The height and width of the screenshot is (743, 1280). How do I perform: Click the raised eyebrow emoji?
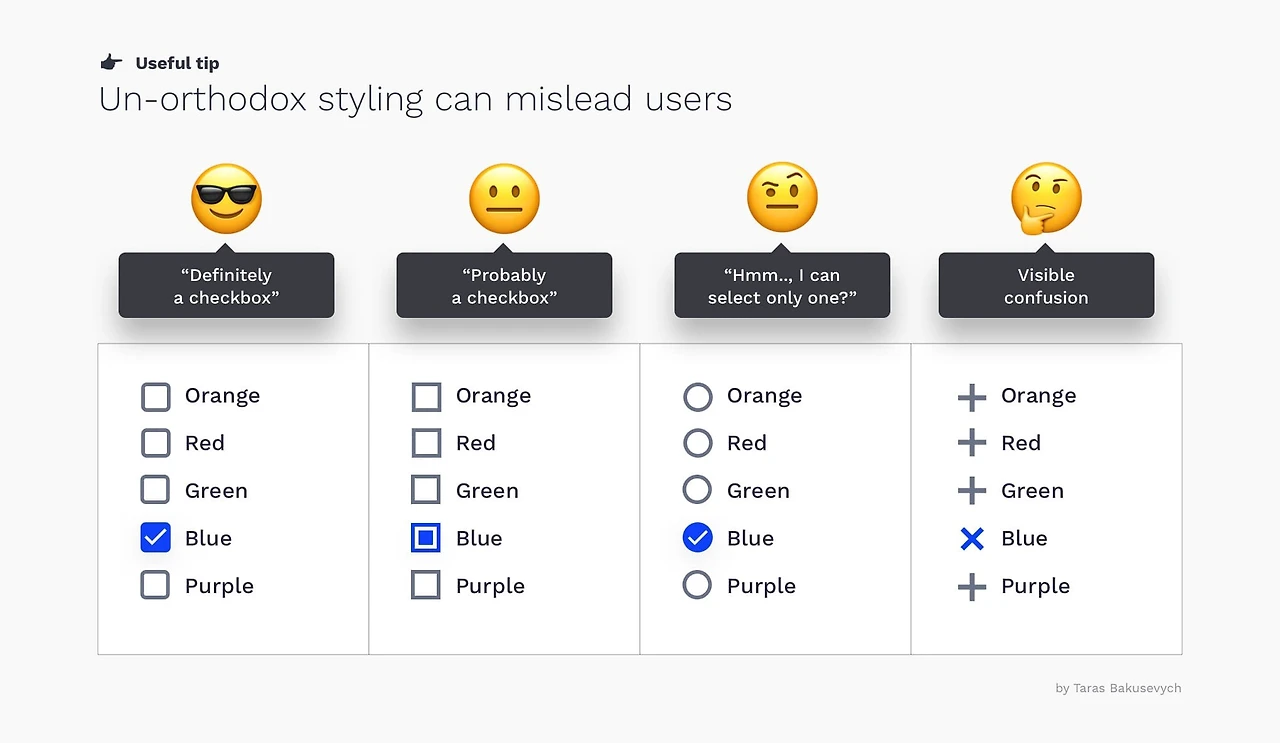tap(782, 198)
